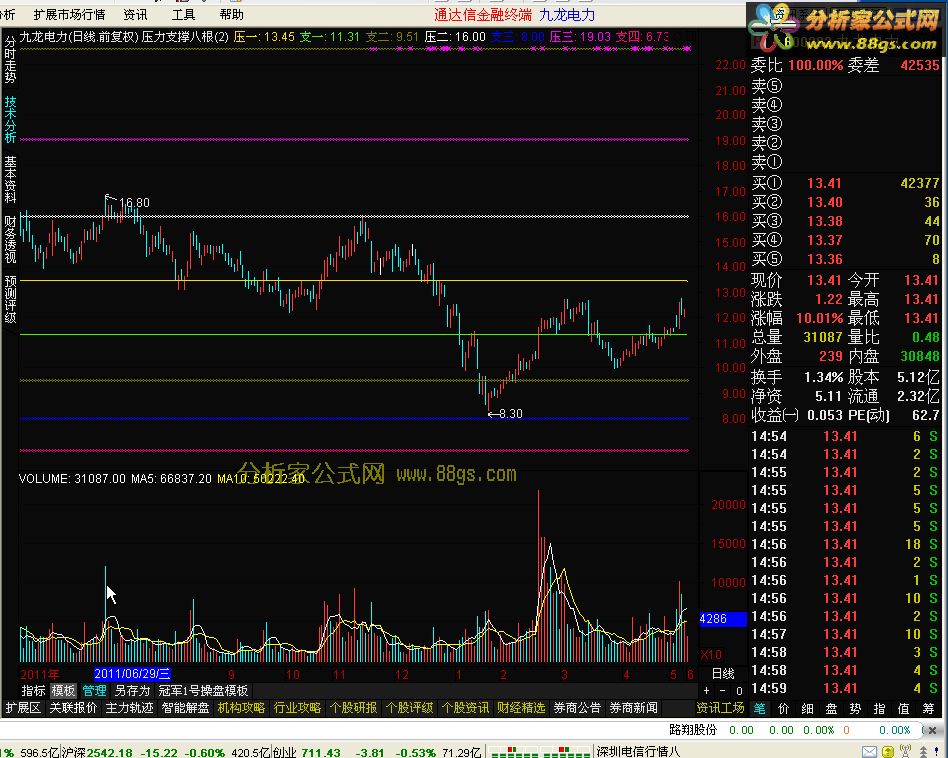Click the 管理 template button
This screenshot has width=948, height=758.
coord(94,690)
